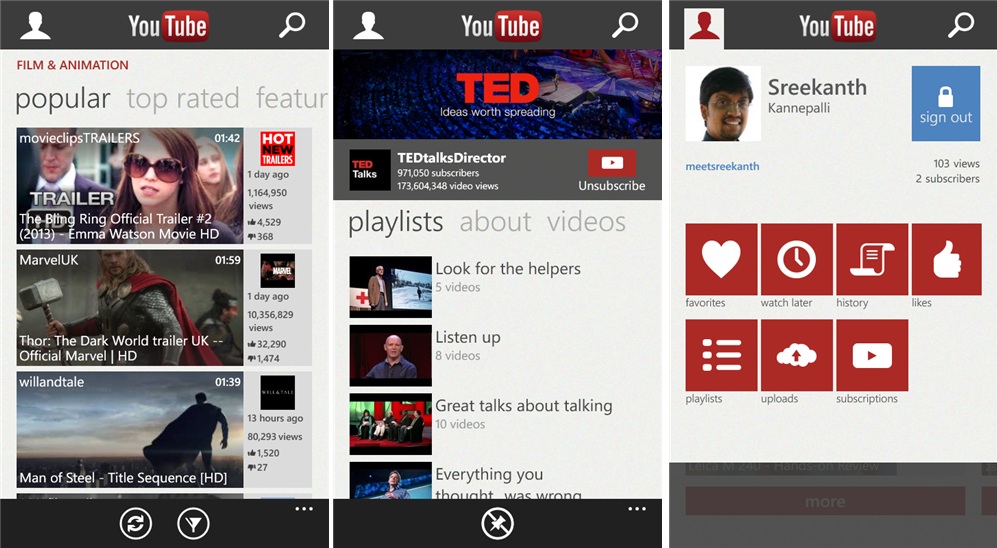
Task: Switch to the about tab on TED channel
Action: pos(495,222)
